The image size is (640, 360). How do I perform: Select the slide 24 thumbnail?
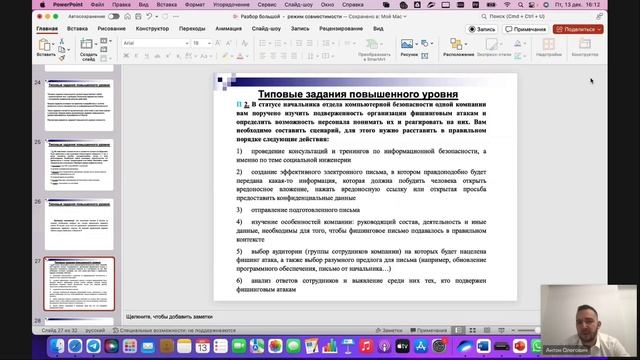79,105
